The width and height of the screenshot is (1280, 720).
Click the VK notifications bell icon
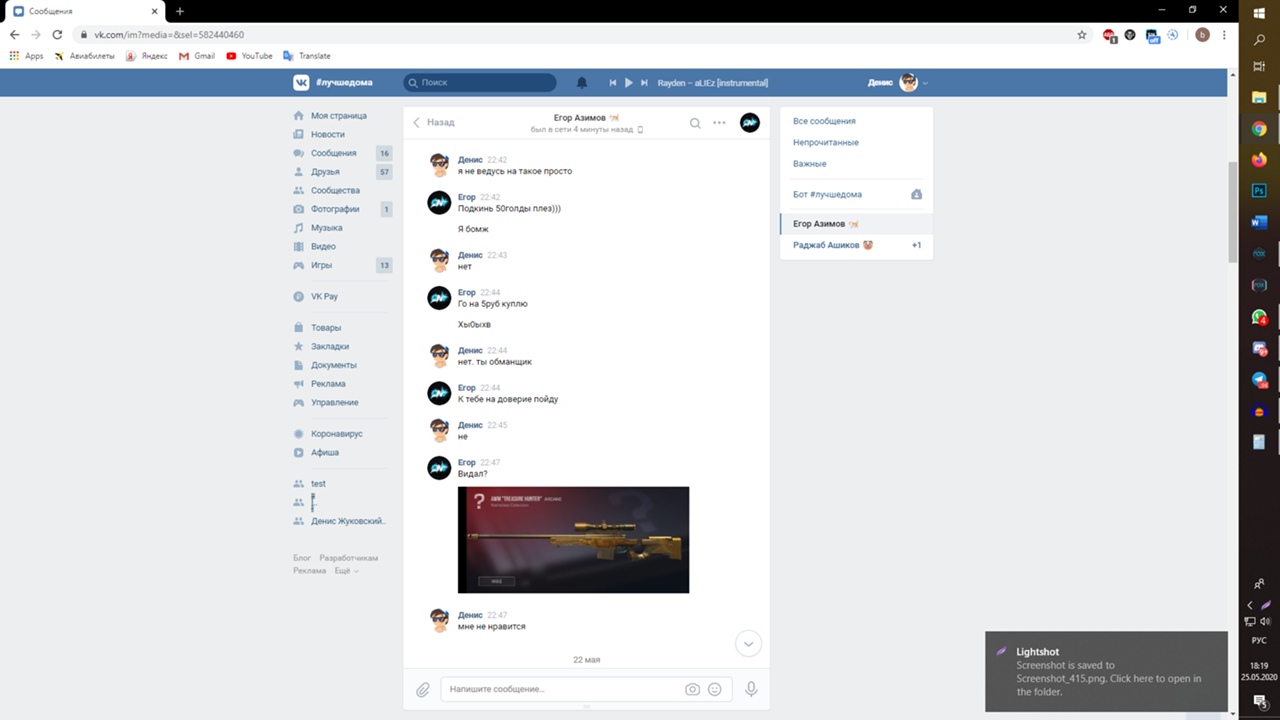coord(582,83)
